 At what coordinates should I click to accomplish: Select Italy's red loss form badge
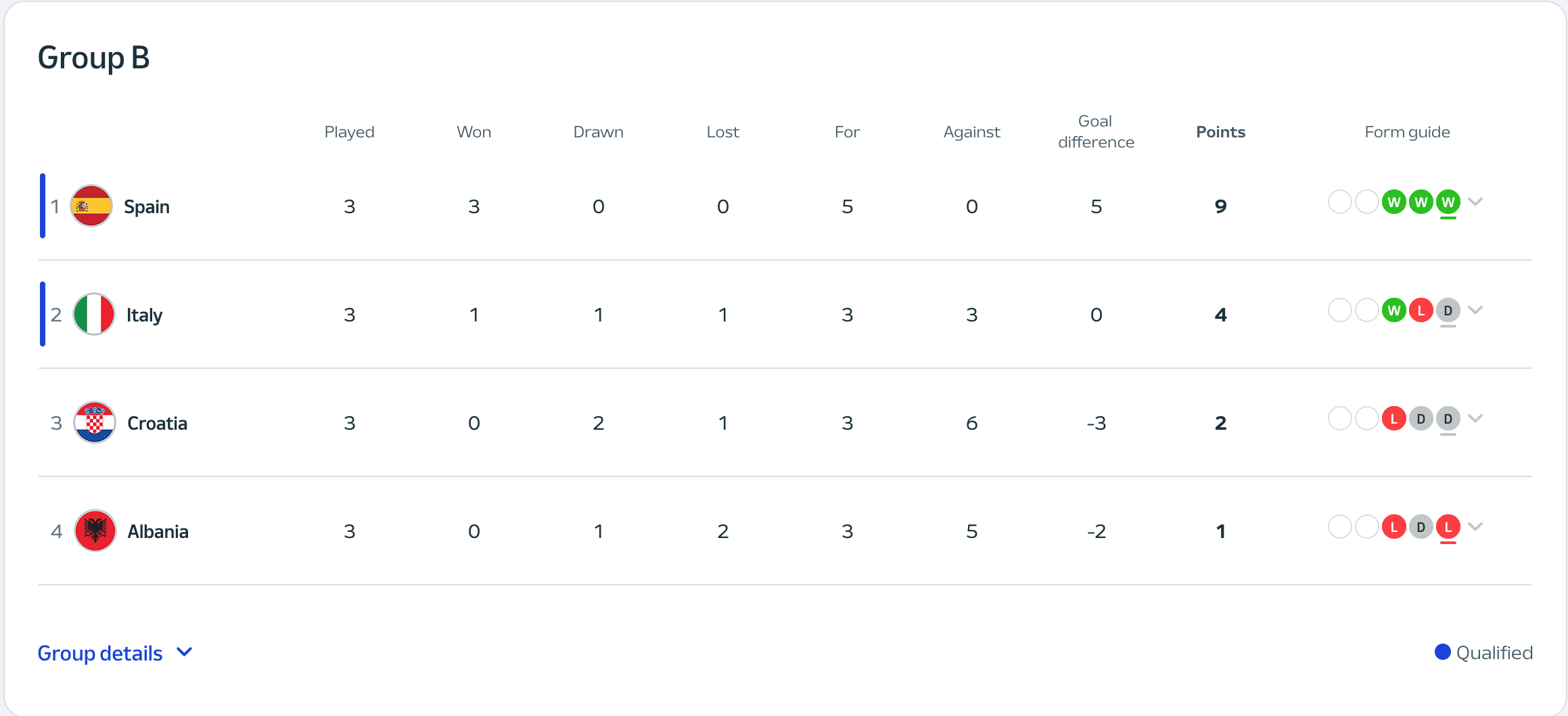pos(1421,310)
